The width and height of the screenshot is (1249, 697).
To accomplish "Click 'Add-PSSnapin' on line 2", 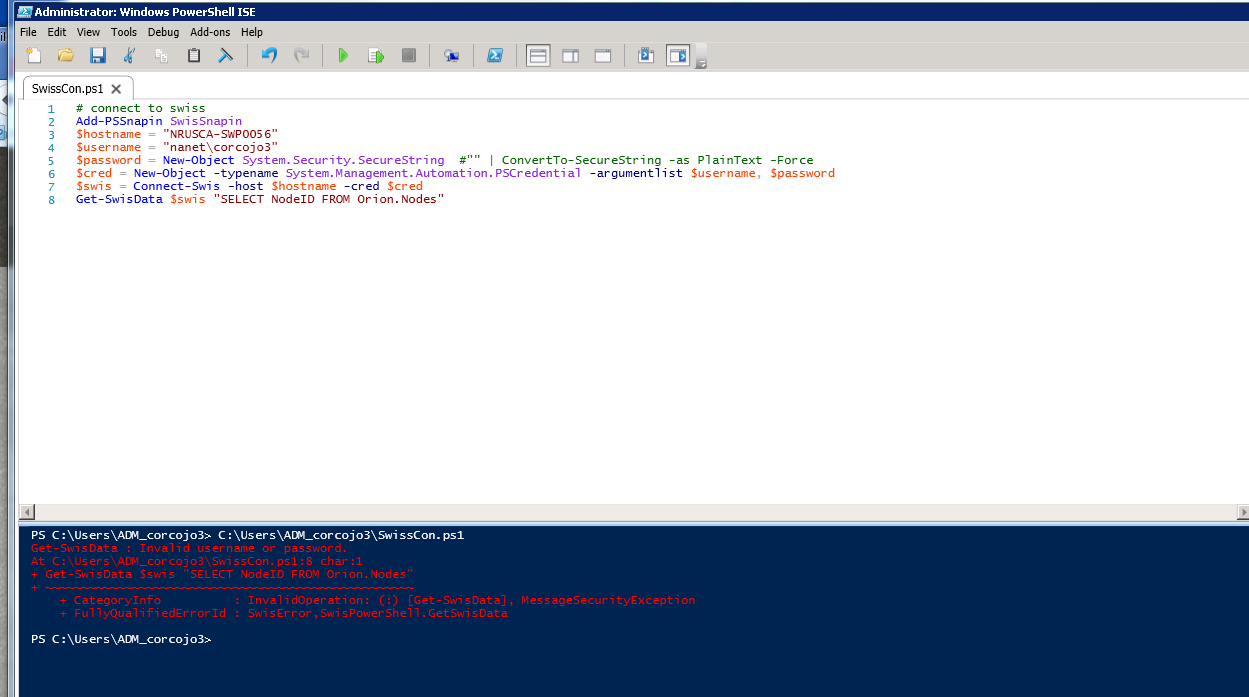I will pos(119,121).
